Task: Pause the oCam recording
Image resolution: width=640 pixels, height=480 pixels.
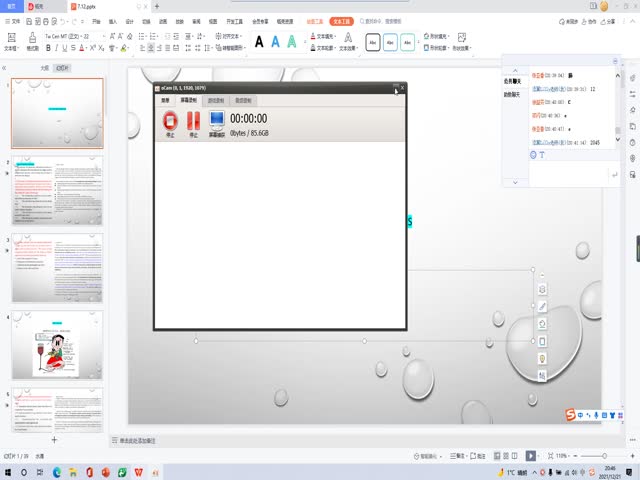Action: pyautogui.click(x=193, y=122)
